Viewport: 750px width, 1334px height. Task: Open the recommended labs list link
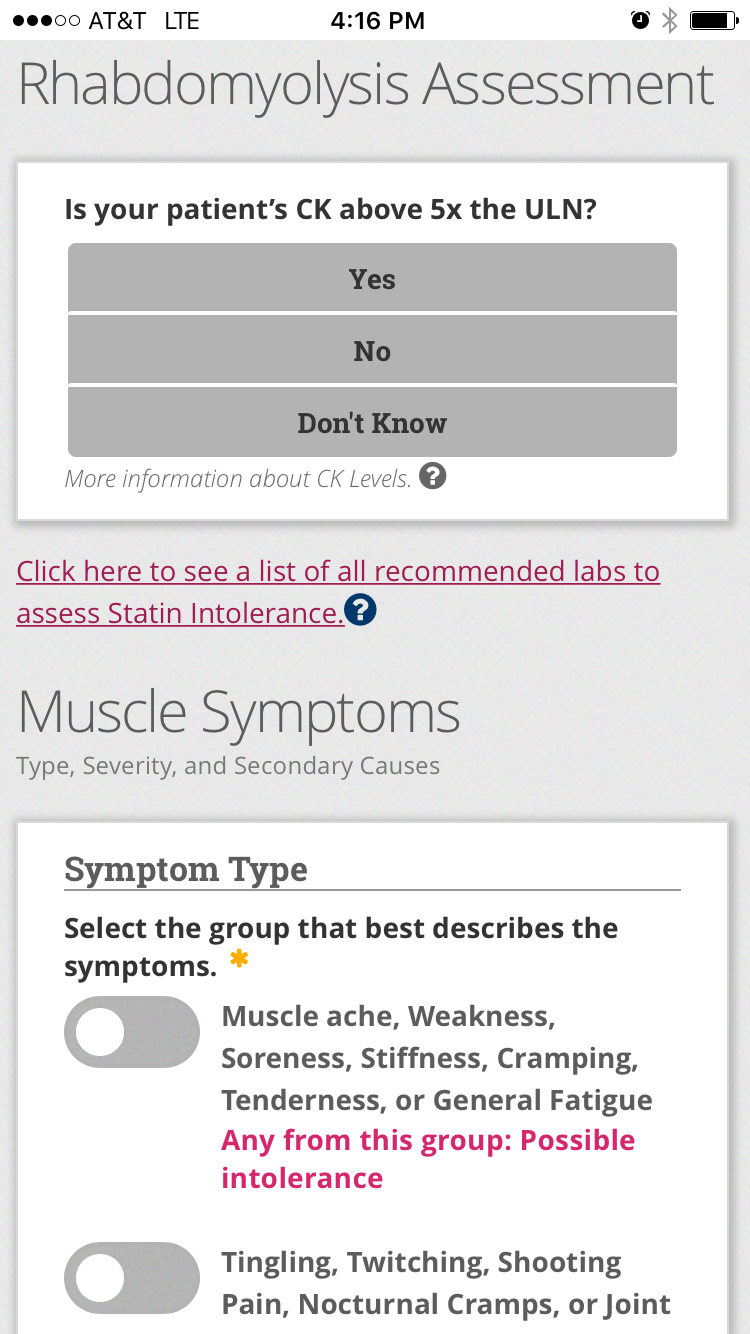pyautogui.click(x=338, y=572)
